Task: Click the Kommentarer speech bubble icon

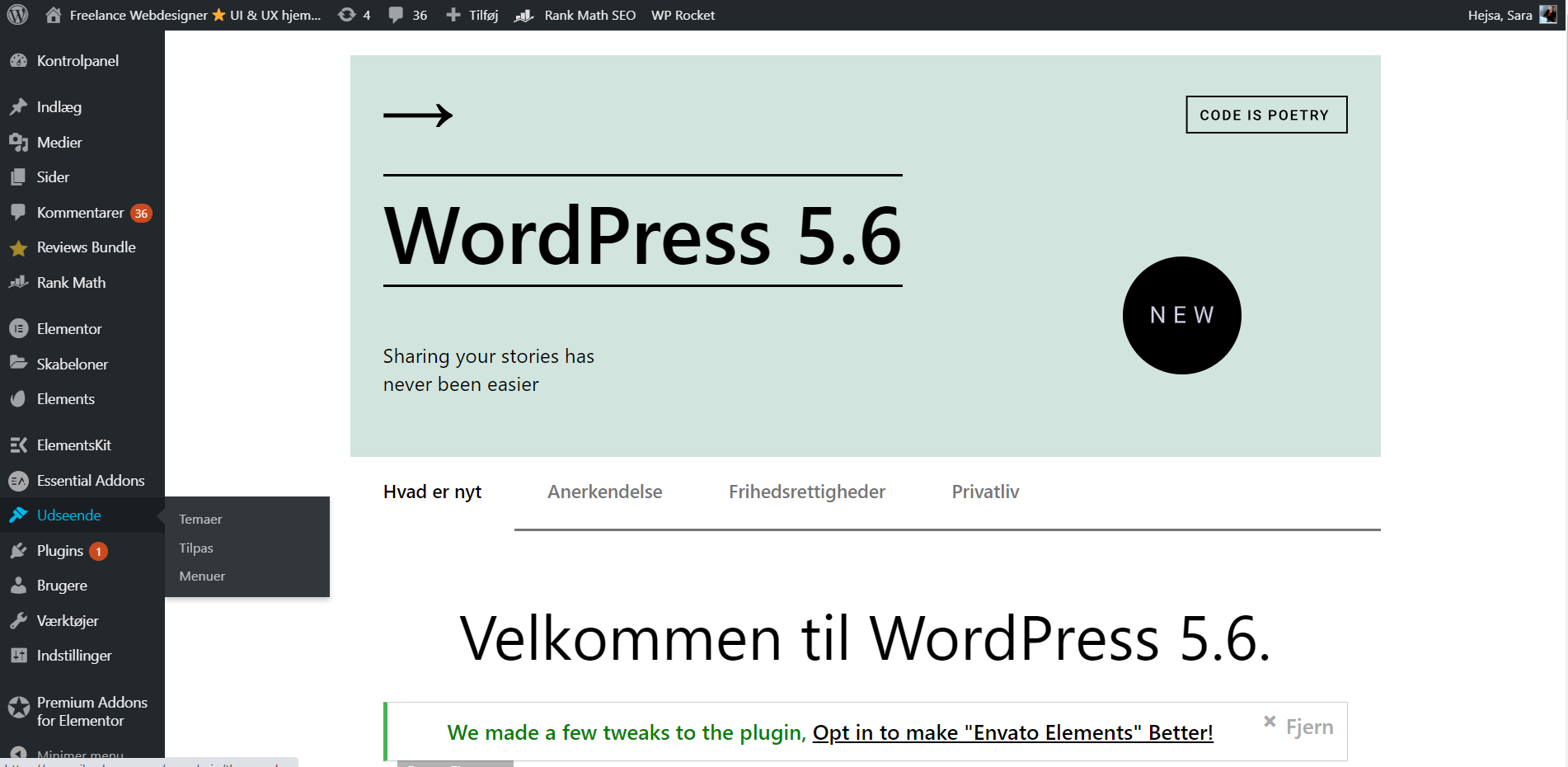Action: point(18,213)
